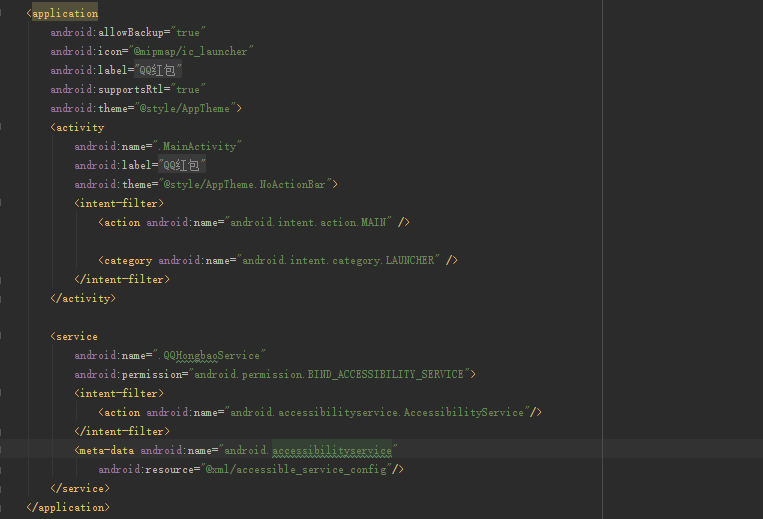Viewport: 763px width, 519px height.
Task: Place cursor in the allowBackup "true" value
Action: [x=188, y=32]
